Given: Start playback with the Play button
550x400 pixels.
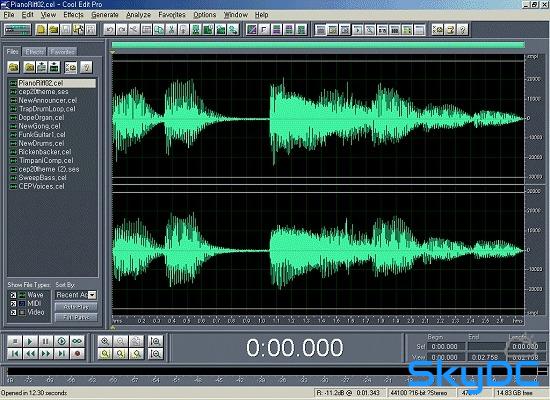Looking at the screenshot, I should click(30, 341).
